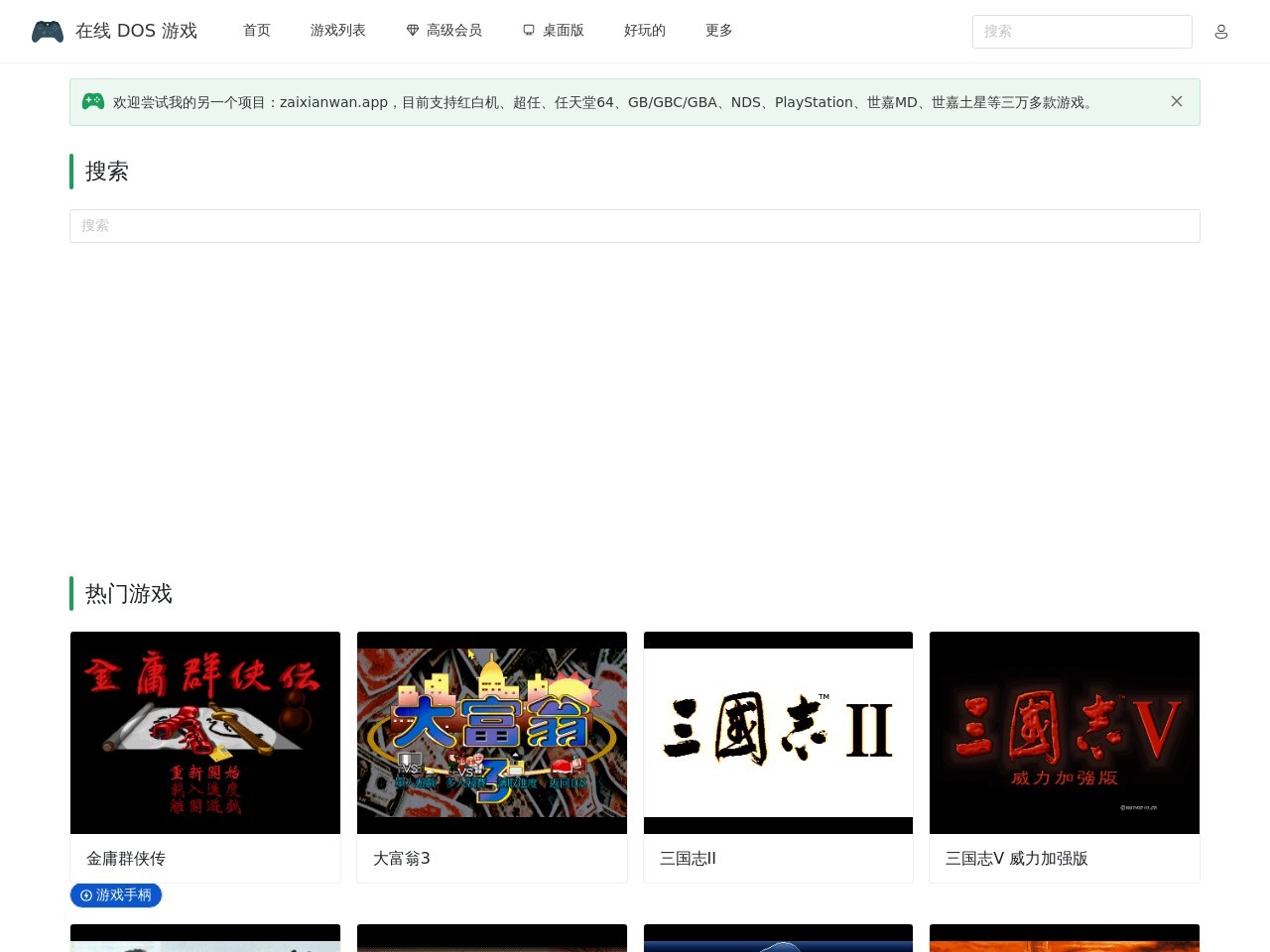Click the gamepad logo icon in header
1270x952 pixels.
coord(48,32)
